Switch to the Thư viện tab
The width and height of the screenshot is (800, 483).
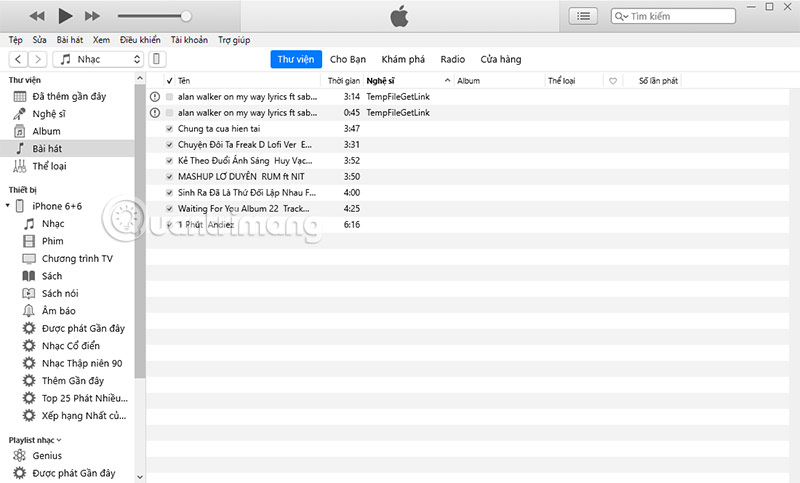tap(296, 59)
